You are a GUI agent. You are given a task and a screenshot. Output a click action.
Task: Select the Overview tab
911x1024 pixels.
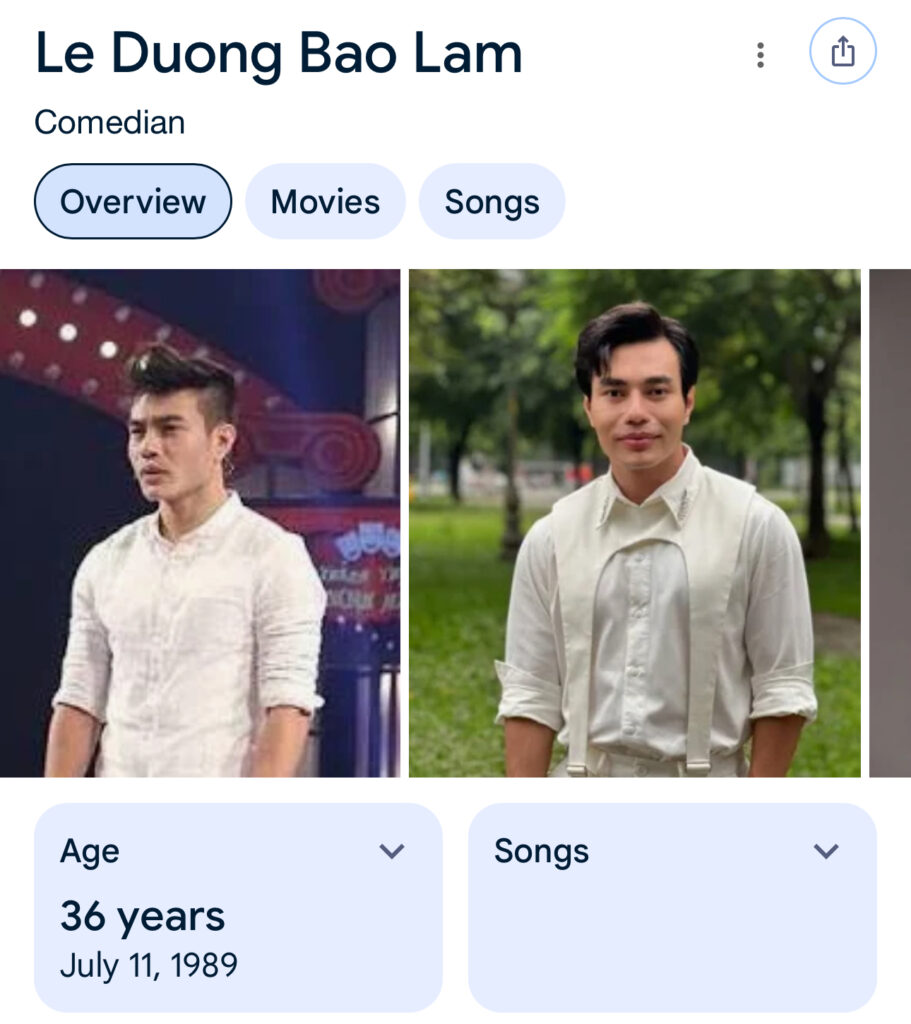[x=133, y=202]
